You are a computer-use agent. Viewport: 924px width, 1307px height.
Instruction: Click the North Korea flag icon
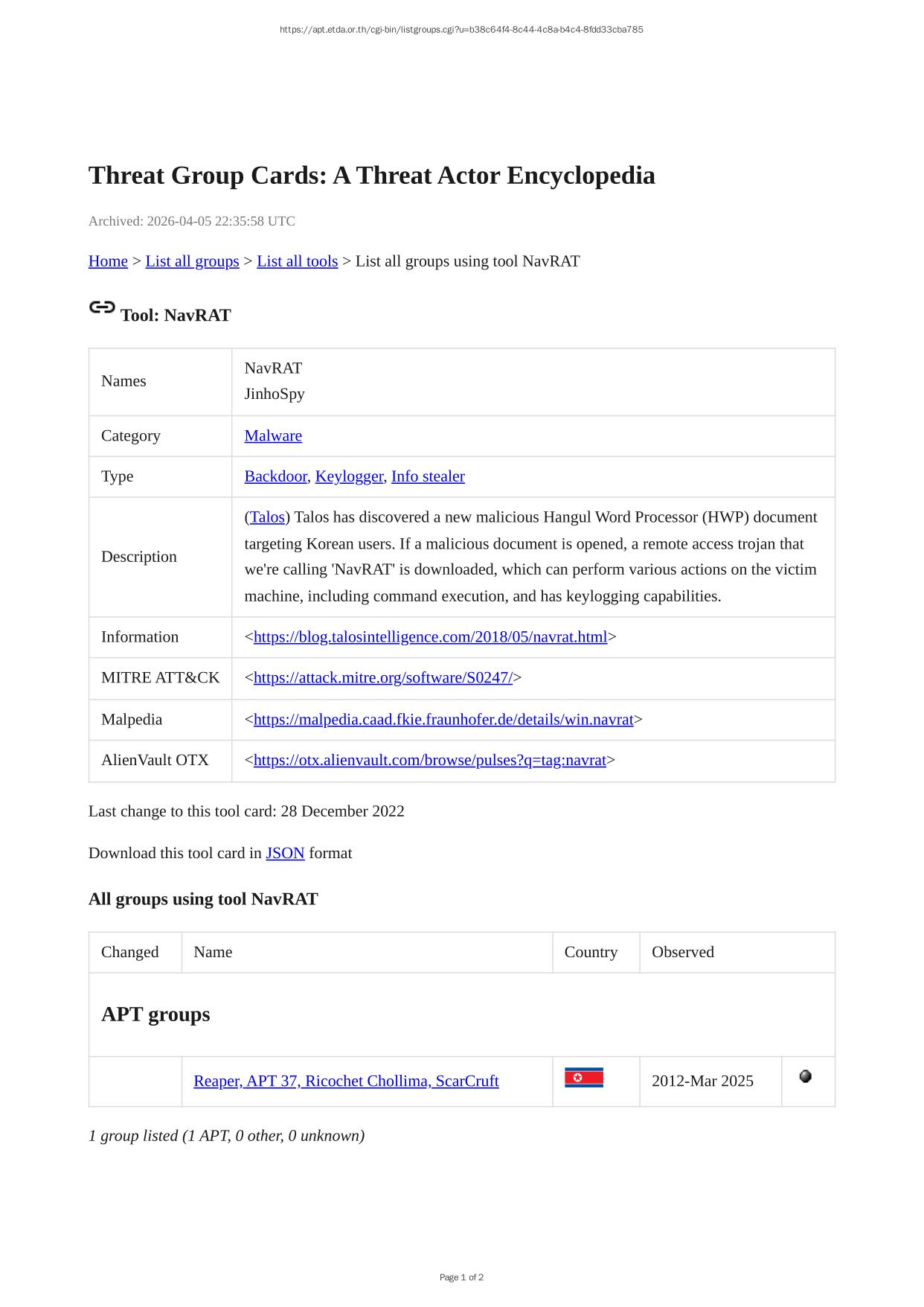tap(583, 1078)
